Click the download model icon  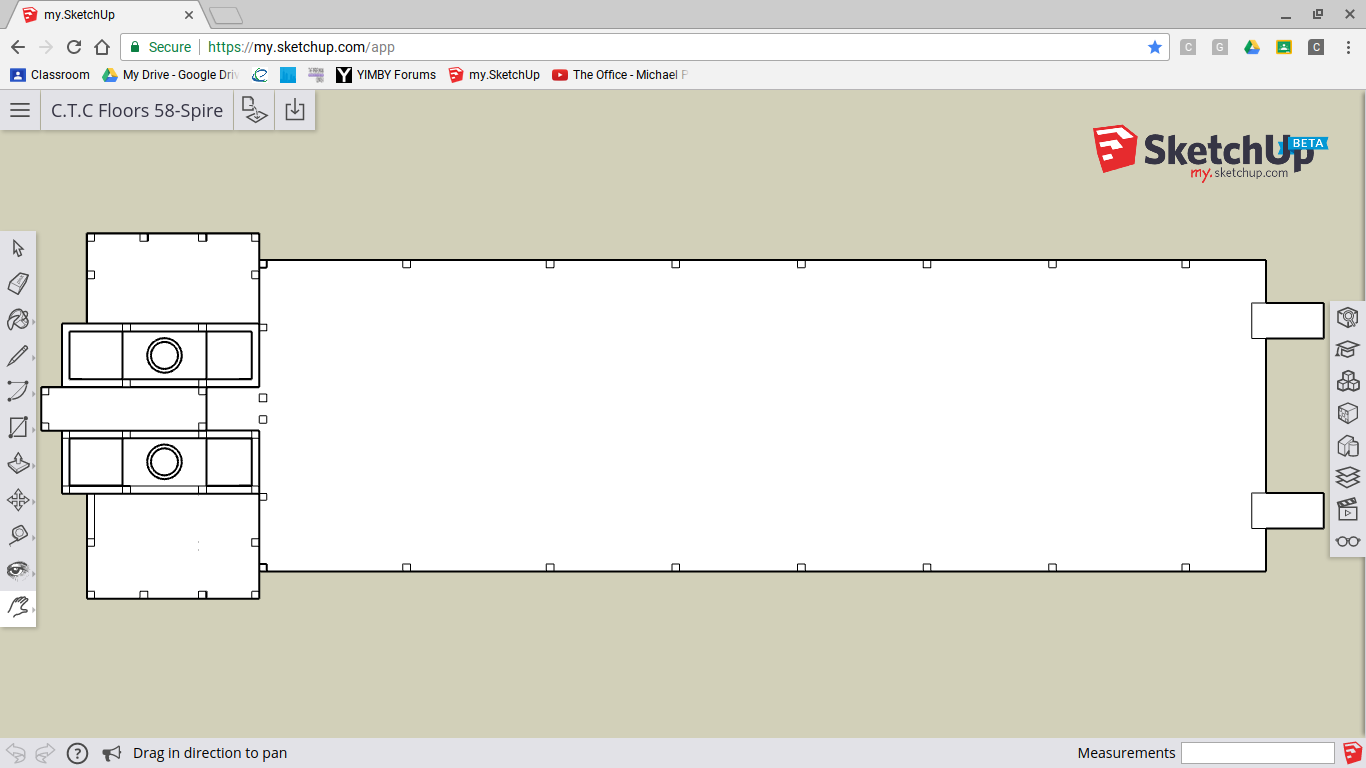[295, 110]
